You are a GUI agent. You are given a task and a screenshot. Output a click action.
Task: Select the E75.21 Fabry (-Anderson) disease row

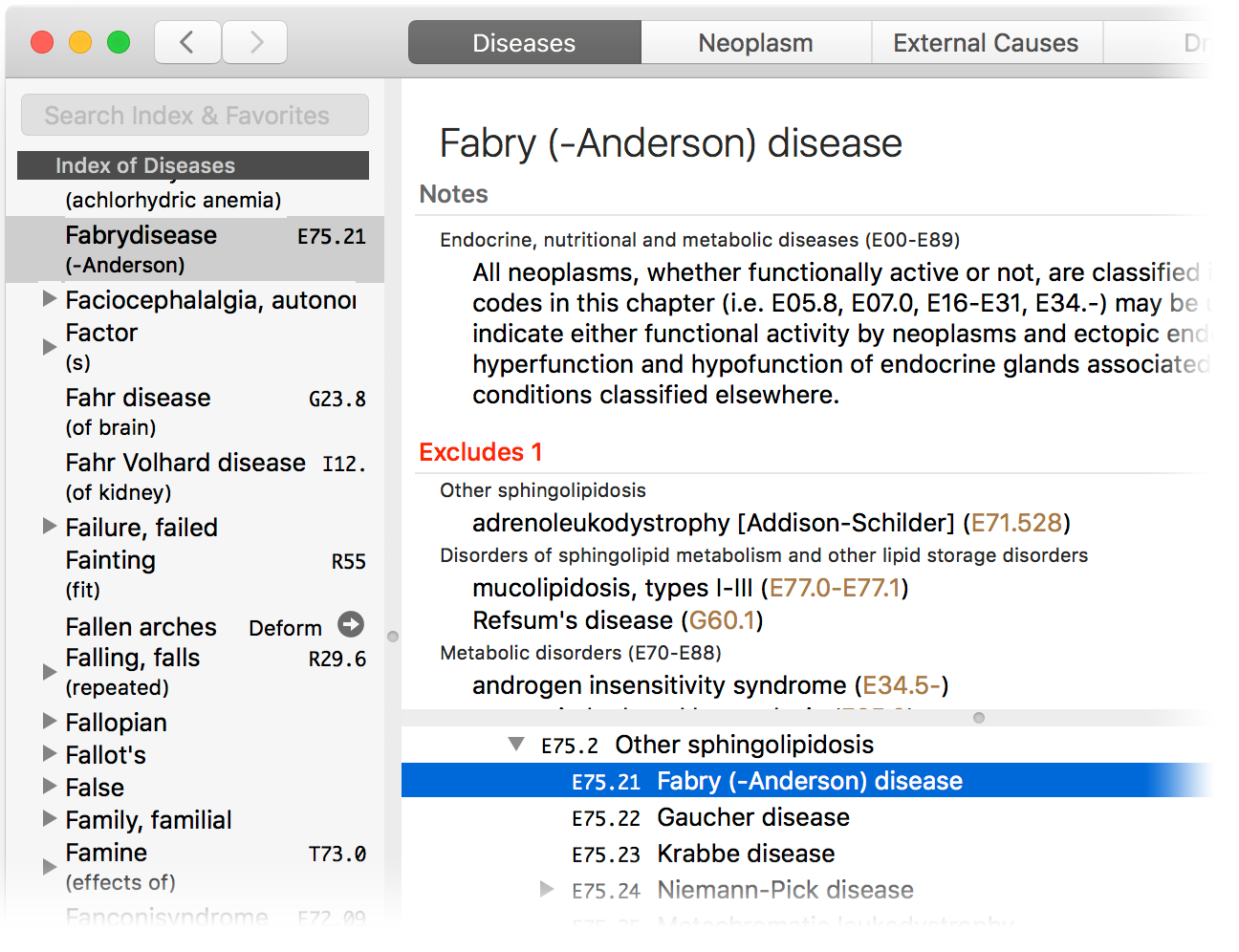tap(806, 780)
